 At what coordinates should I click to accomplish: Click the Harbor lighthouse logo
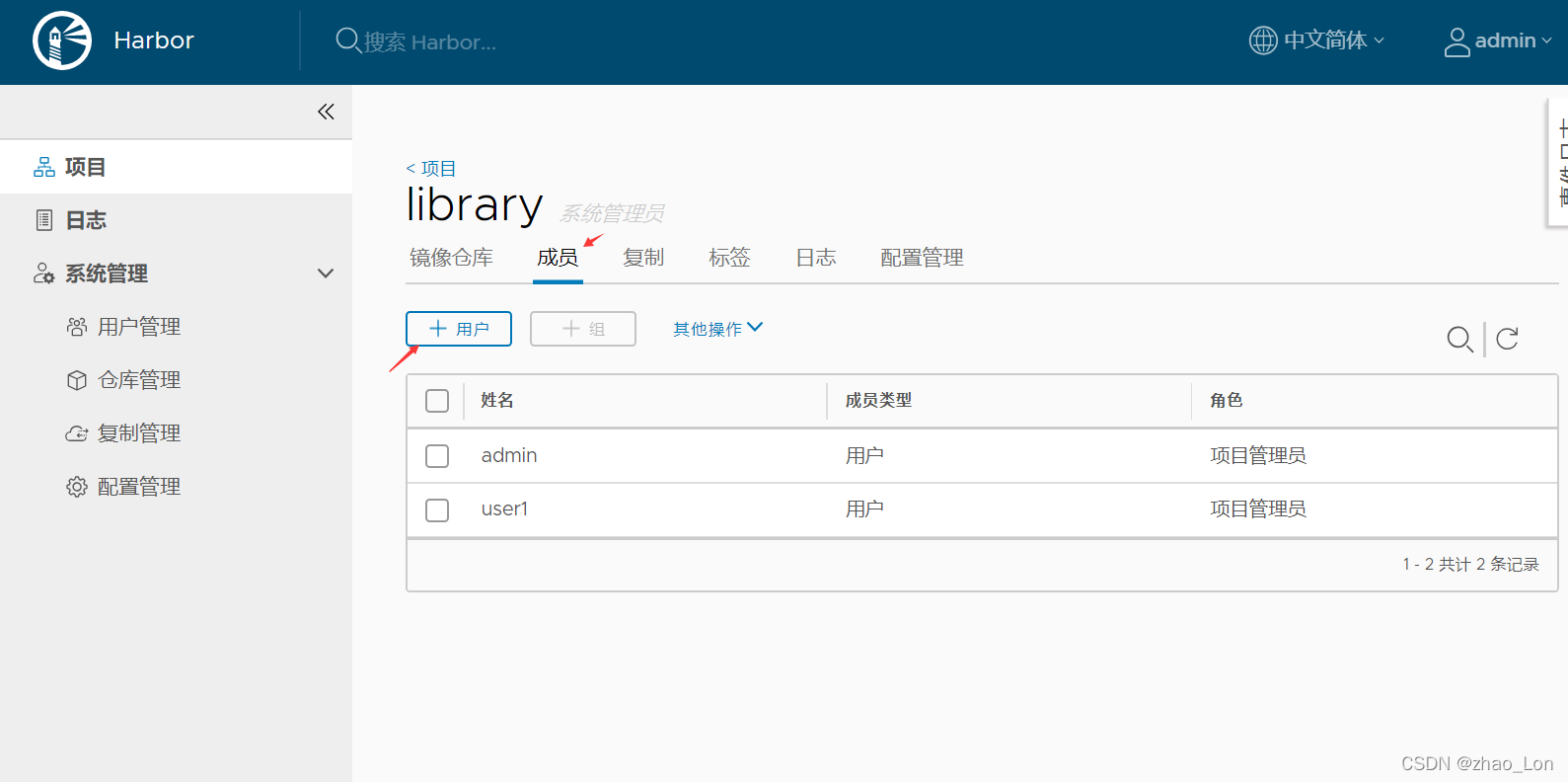pos(62,40)
